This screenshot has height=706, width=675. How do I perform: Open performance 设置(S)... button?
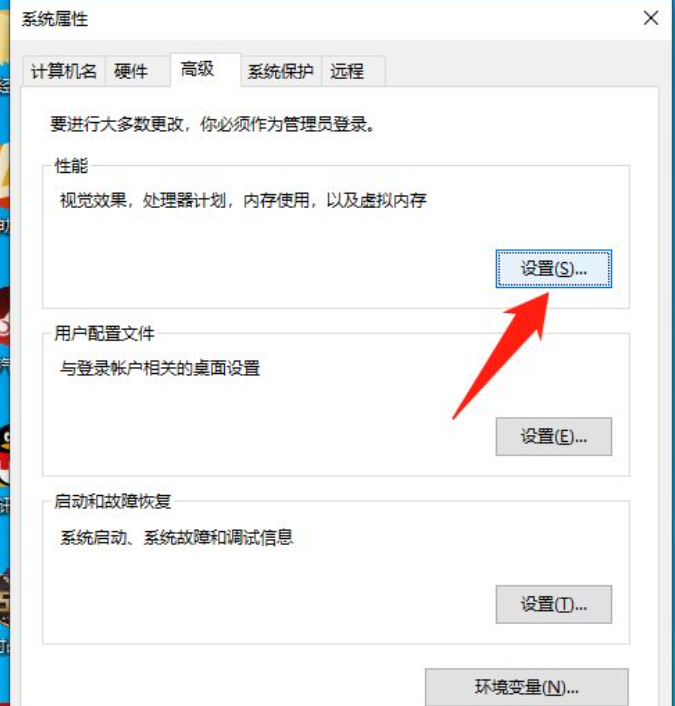553,269
